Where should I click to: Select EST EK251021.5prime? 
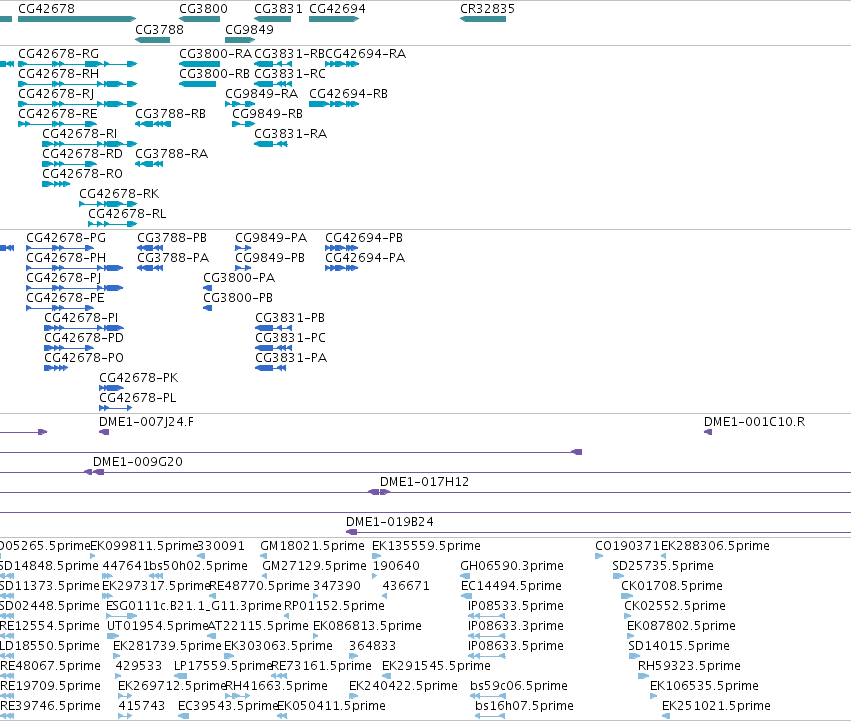click(716, 706)
